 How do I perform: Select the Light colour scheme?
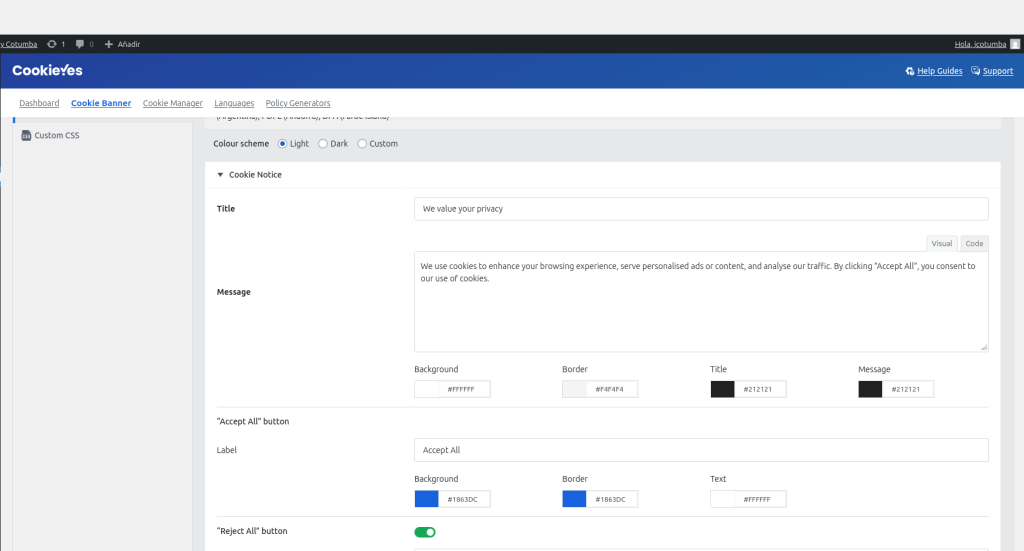point(283,144)
